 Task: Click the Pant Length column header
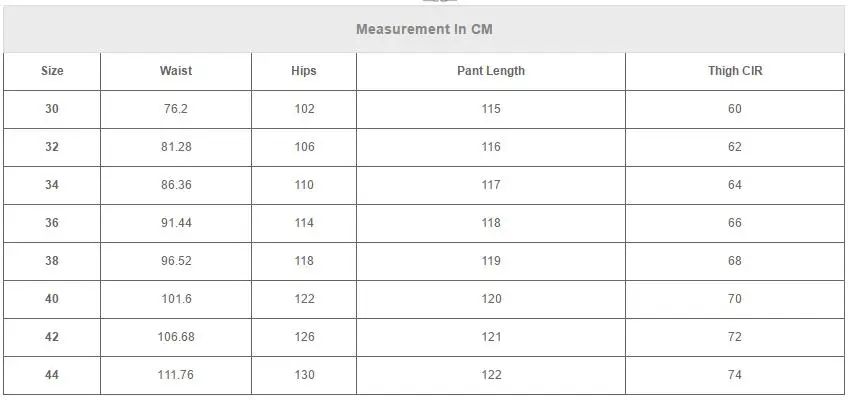pos(490,71)
